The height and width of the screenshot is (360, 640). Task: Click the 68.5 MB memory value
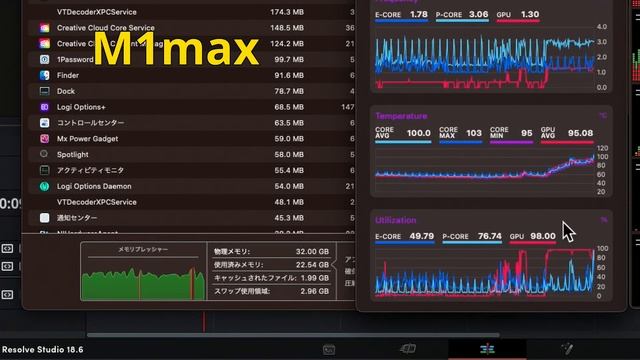coord(289,107)
